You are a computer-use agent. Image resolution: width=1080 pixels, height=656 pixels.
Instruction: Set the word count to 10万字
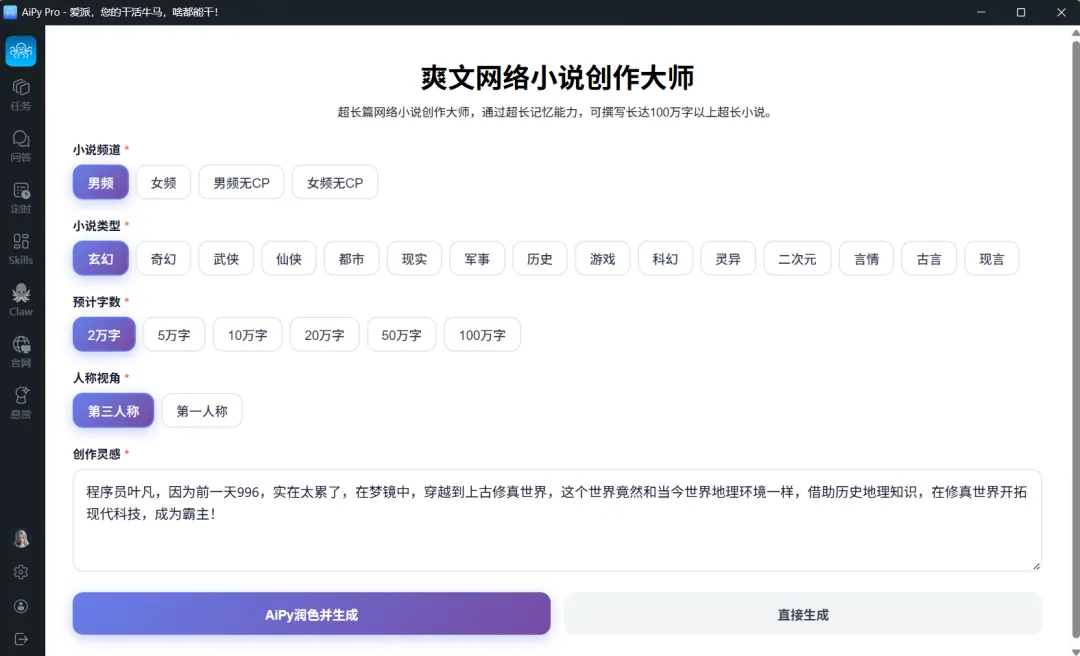(247, 335)
